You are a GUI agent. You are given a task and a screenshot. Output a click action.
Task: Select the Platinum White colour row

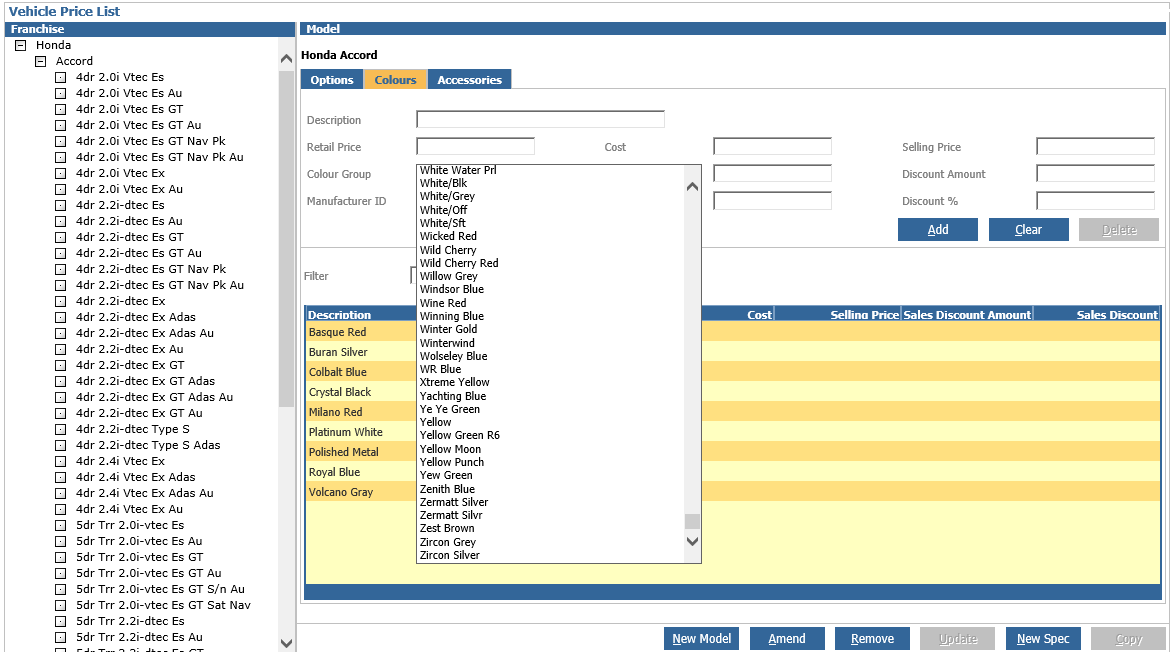(x=733, y=432)
